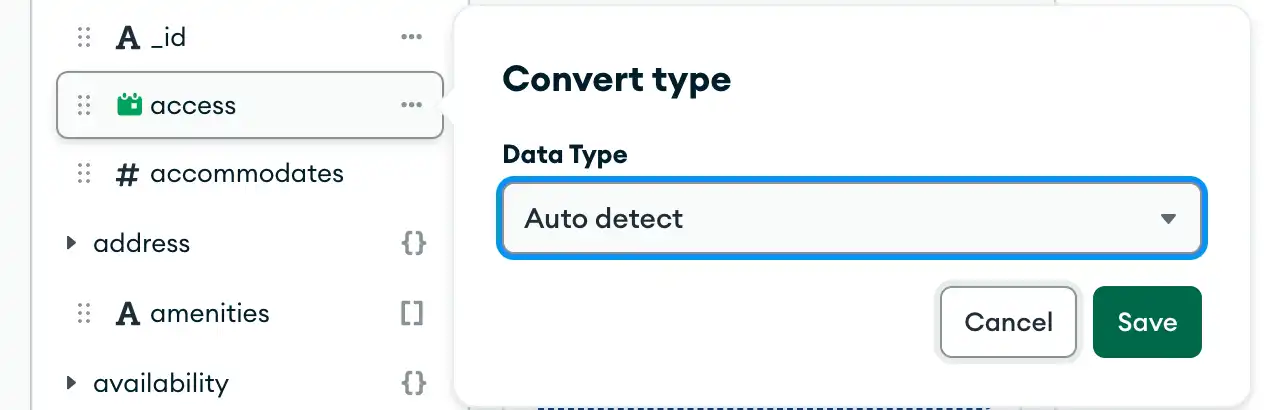Expand the availability field tree
This screenshot has width=1264, height=410.
71,382
